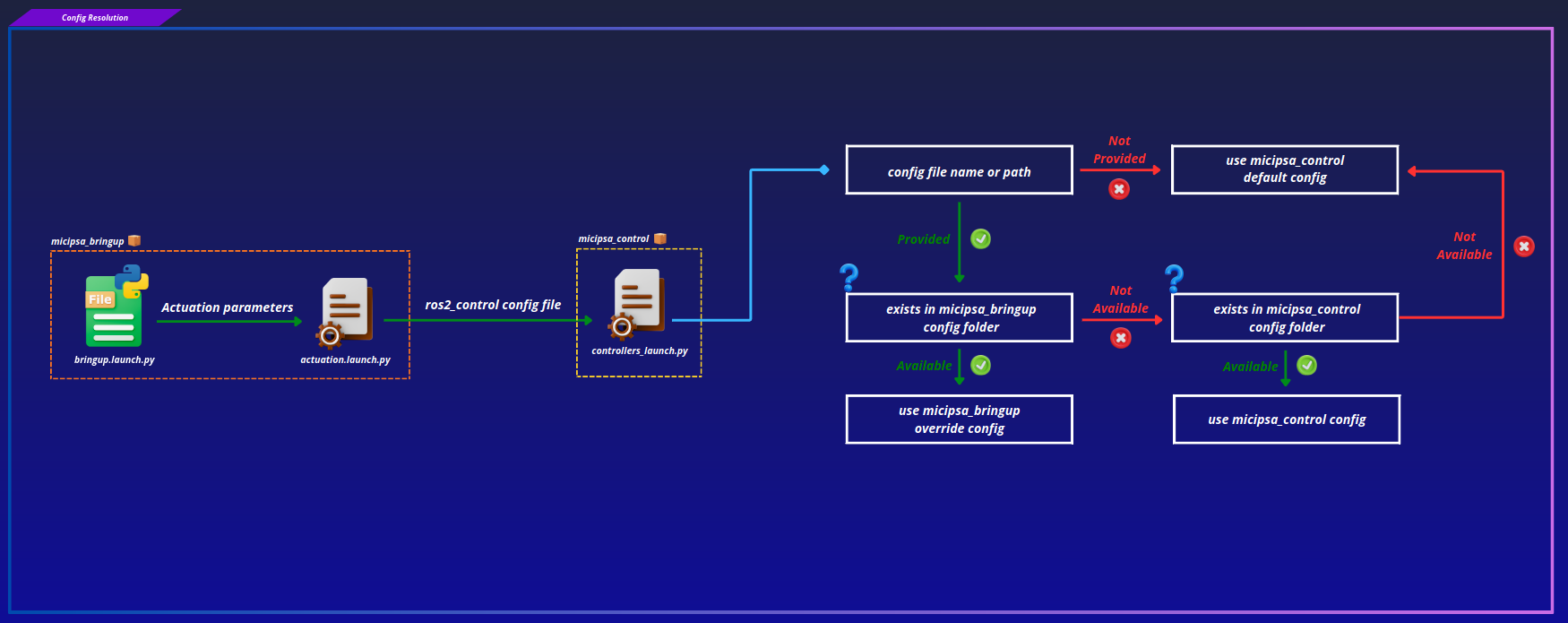Click the bringup.launch.py Python file icon

(x=116, y=306)
